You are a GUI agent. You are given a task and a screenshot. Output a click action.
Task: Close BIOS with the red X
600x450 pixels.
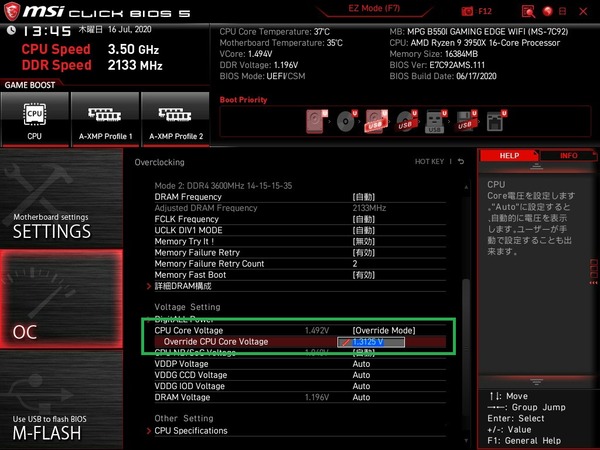pos(583,11)
